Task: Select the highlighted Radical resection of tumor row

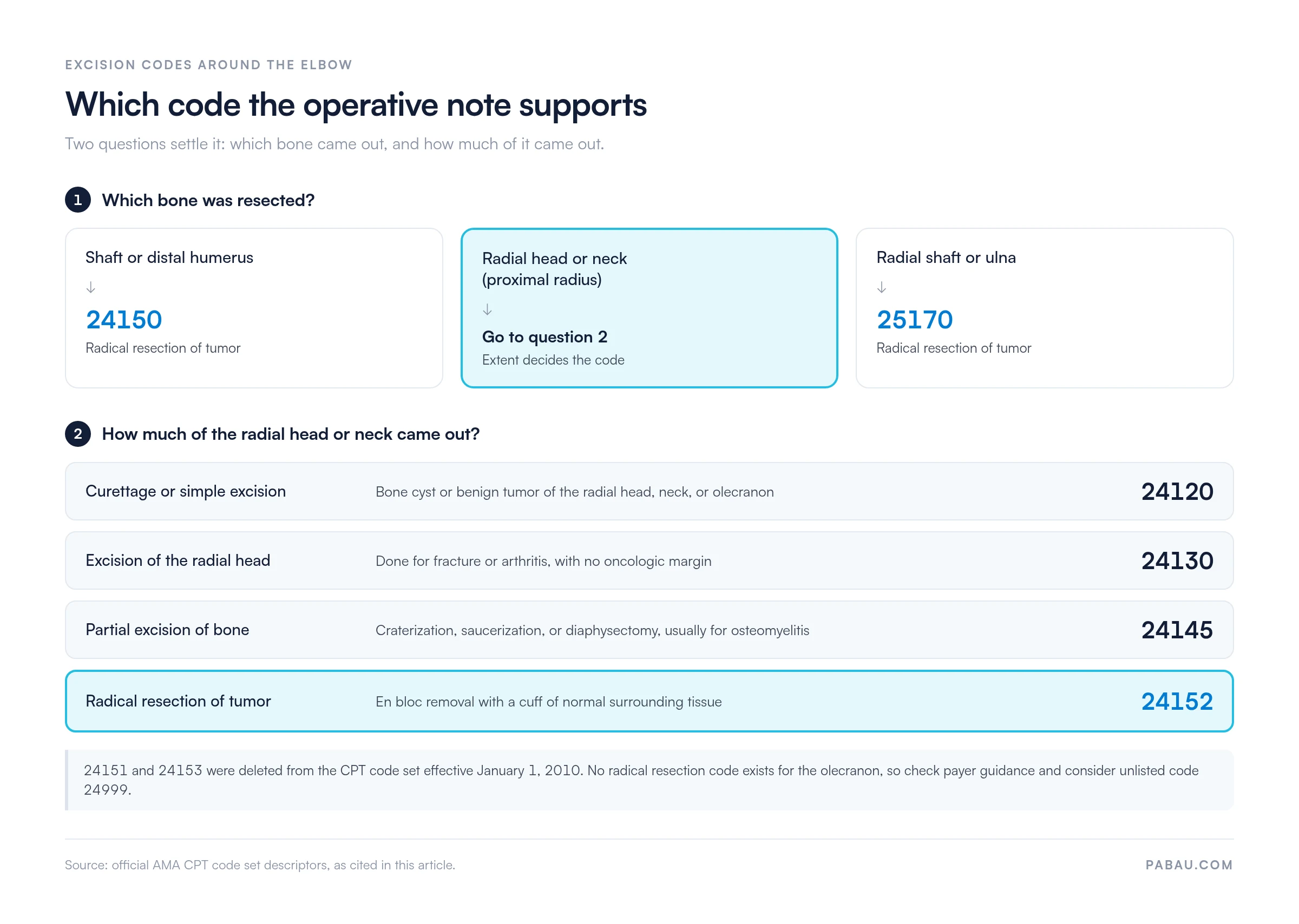Action: (x=649, y=701)
